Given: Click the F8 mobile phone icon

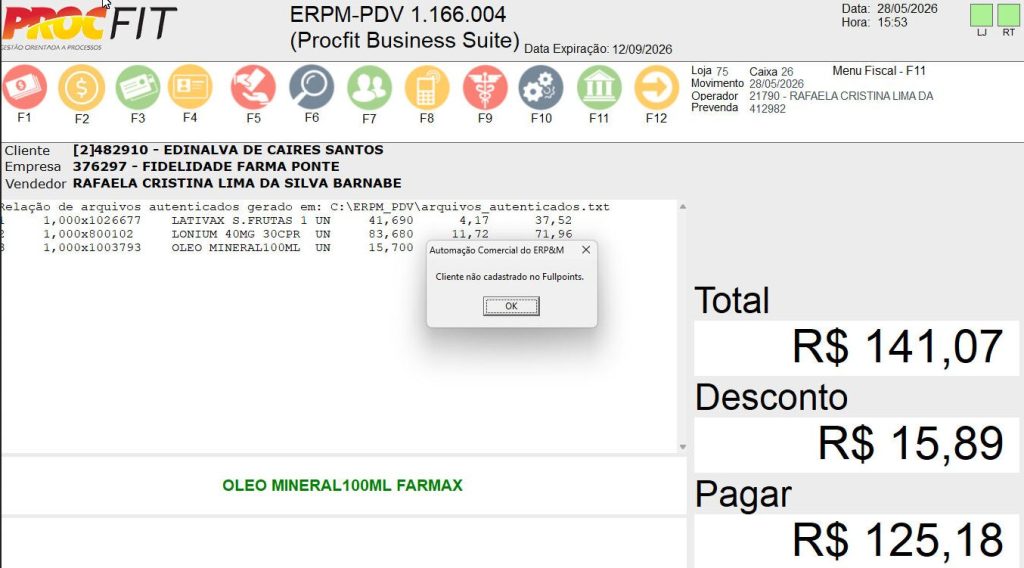Looking at the screenshot, I should pos(426,87).
